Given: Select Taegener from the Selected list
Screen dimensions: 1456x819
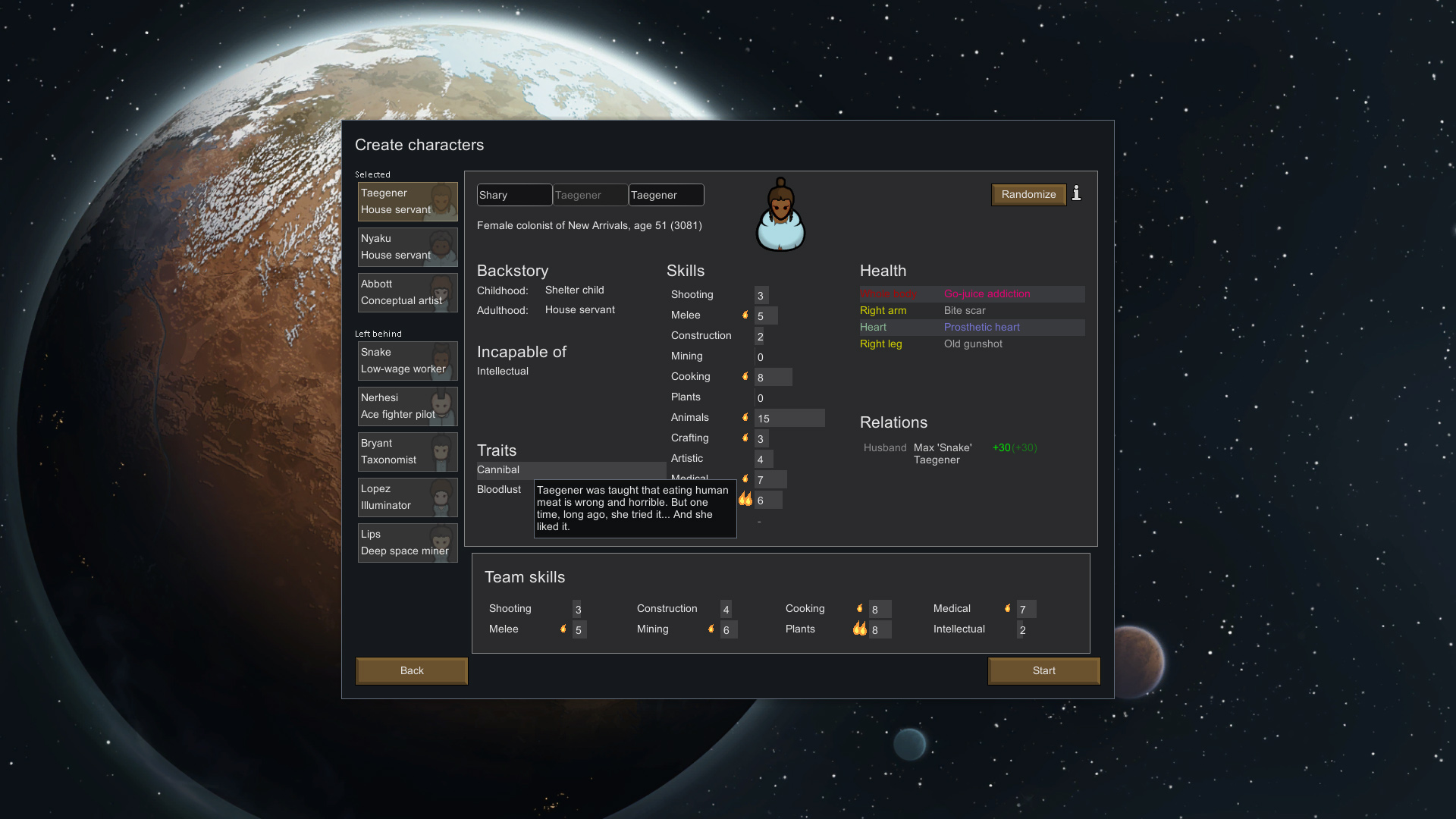Looking at the screenshot, I should pos(406,200).
